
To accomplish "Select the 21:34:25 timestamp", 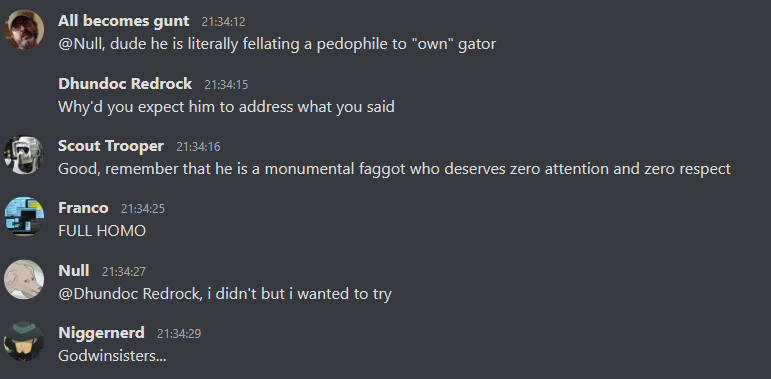I will (143, 209).
